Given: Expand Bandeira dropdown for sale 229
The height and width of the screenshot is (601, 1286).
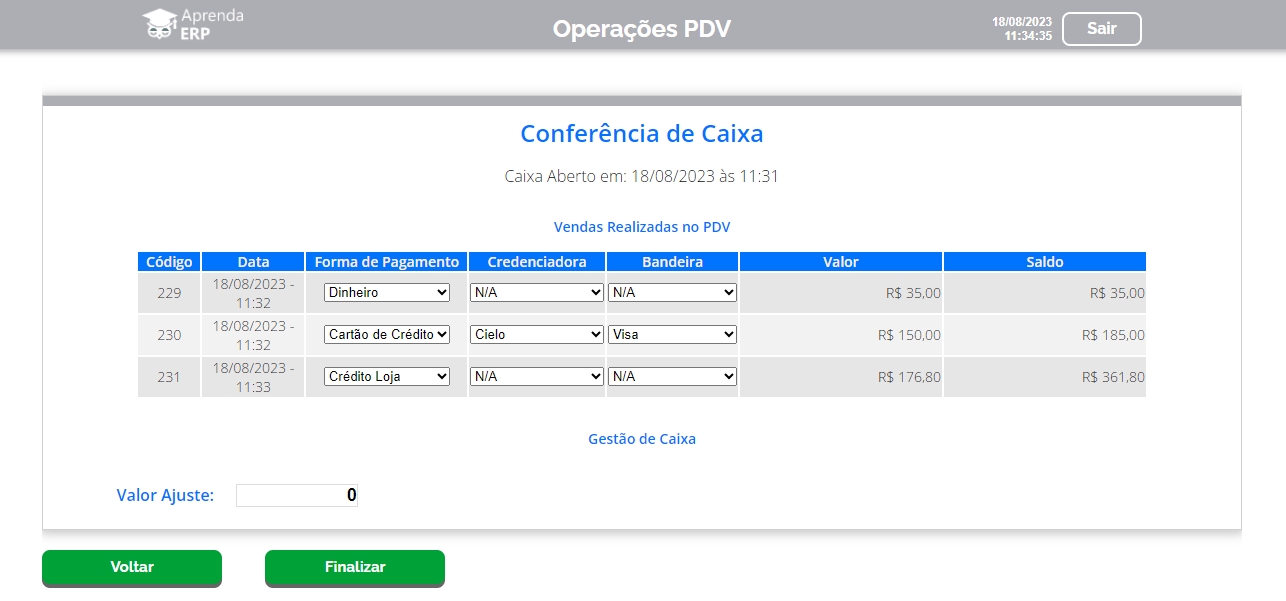Looking at the screenshot, I should [672, 293].
